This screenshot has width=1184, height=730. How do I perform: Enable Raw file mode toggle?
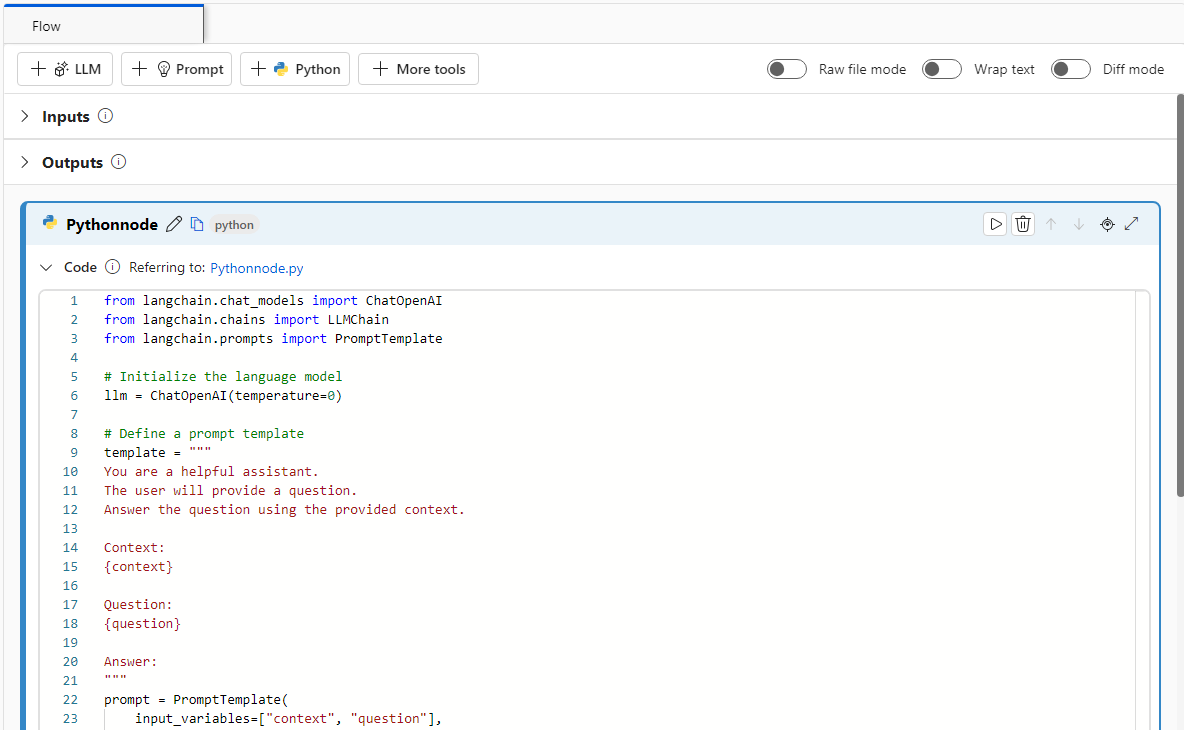point(787,69)
